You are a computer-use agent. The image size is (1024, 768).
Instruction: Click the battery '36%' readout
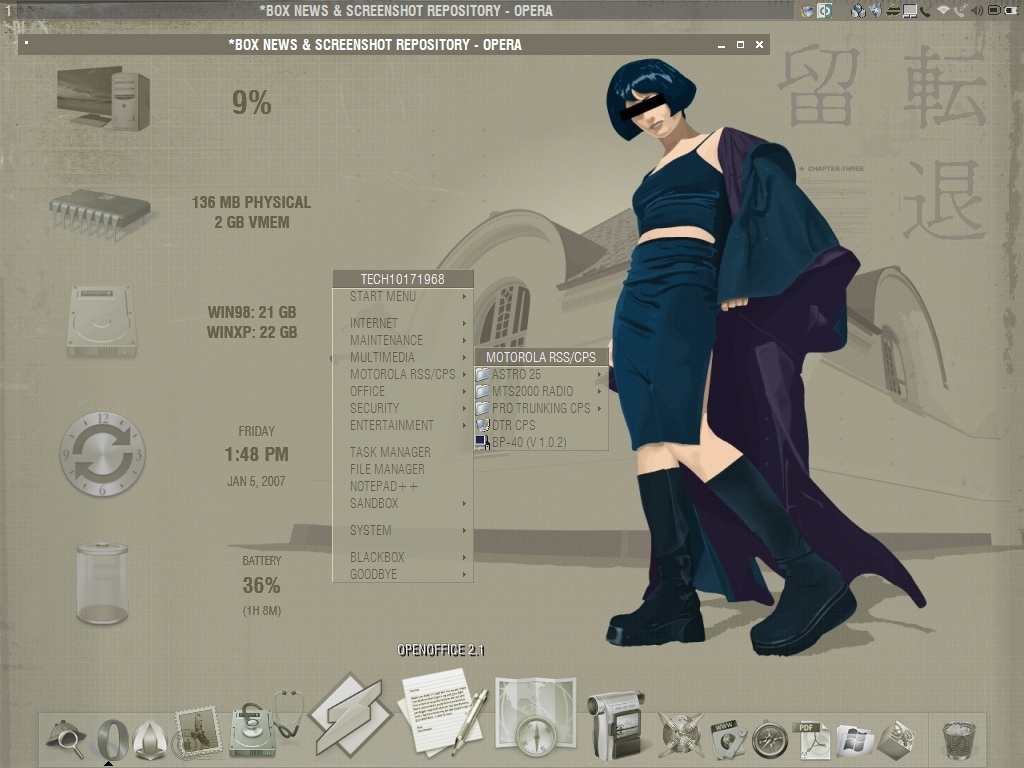click(261, 585)
